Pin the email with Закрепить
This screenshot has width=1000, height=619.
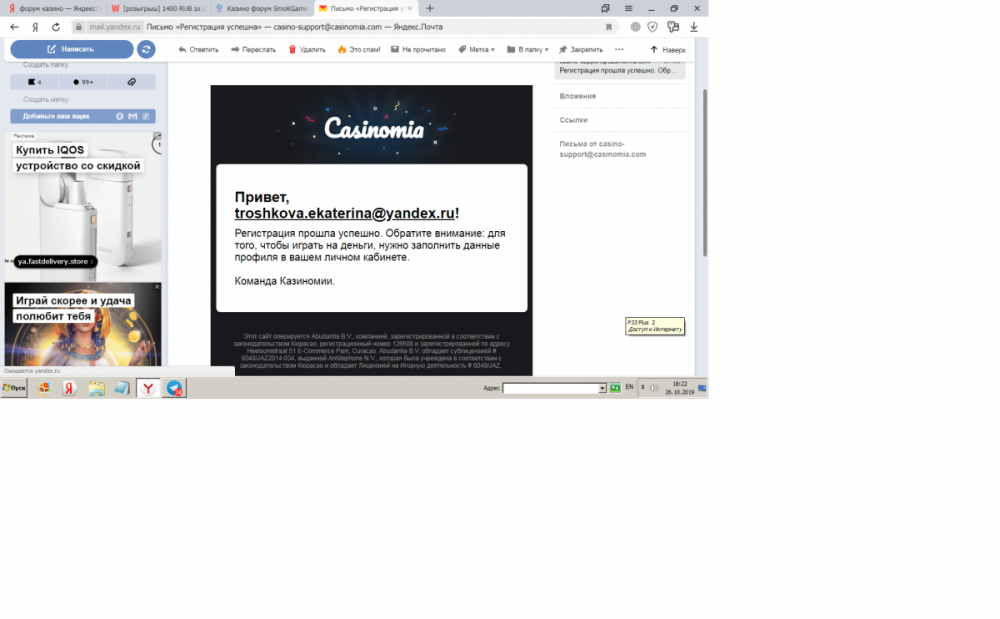coord(580,49)
